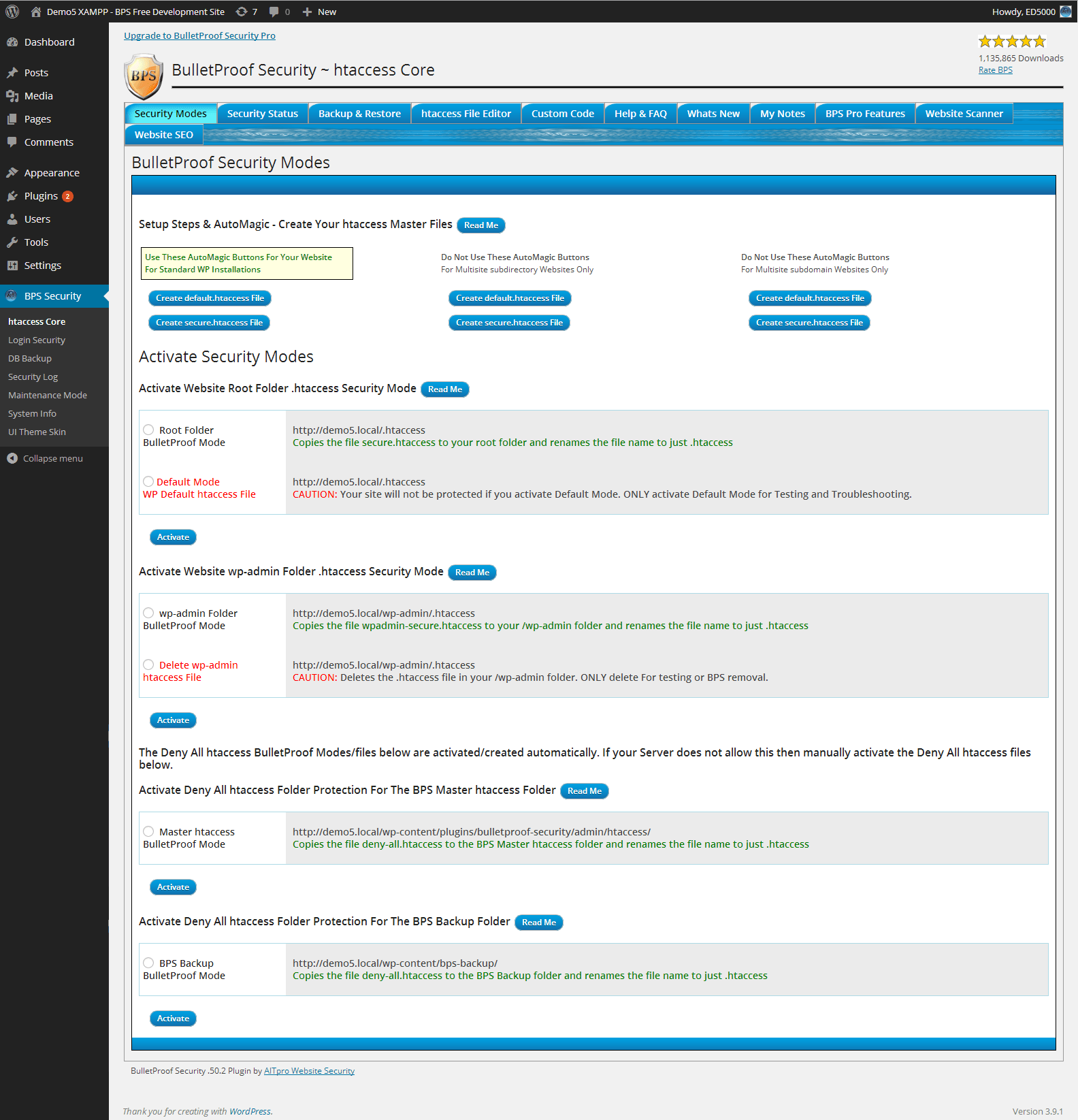The width and height of the screenshot is (1078, 1120).
Task: Click the Appearance brush icon
Action: coord(12,173)
